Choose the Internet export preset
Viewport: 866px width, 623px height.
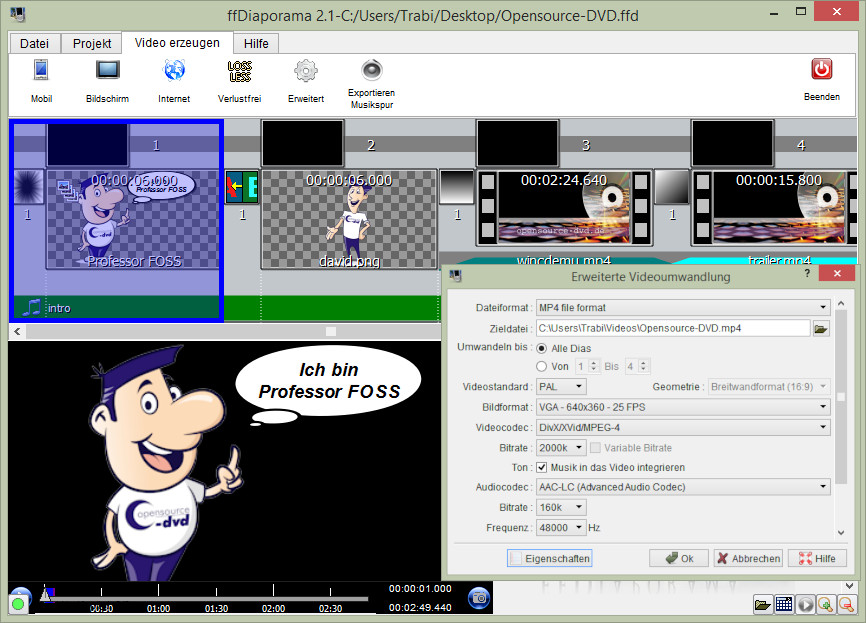174,81
